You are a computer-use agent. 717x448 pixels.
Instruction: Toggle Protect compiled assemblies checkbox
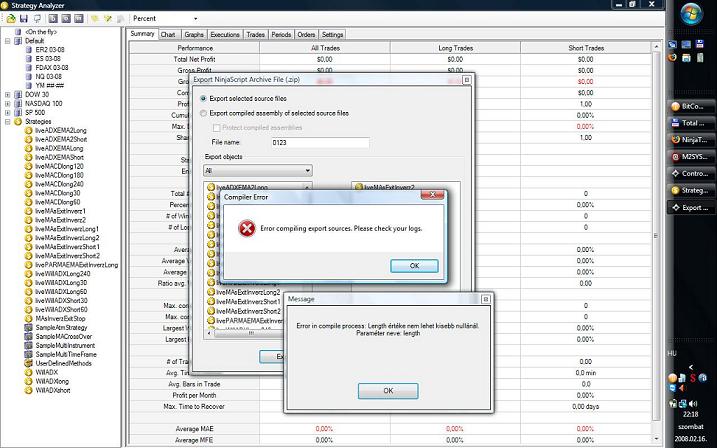coord(217,128)
